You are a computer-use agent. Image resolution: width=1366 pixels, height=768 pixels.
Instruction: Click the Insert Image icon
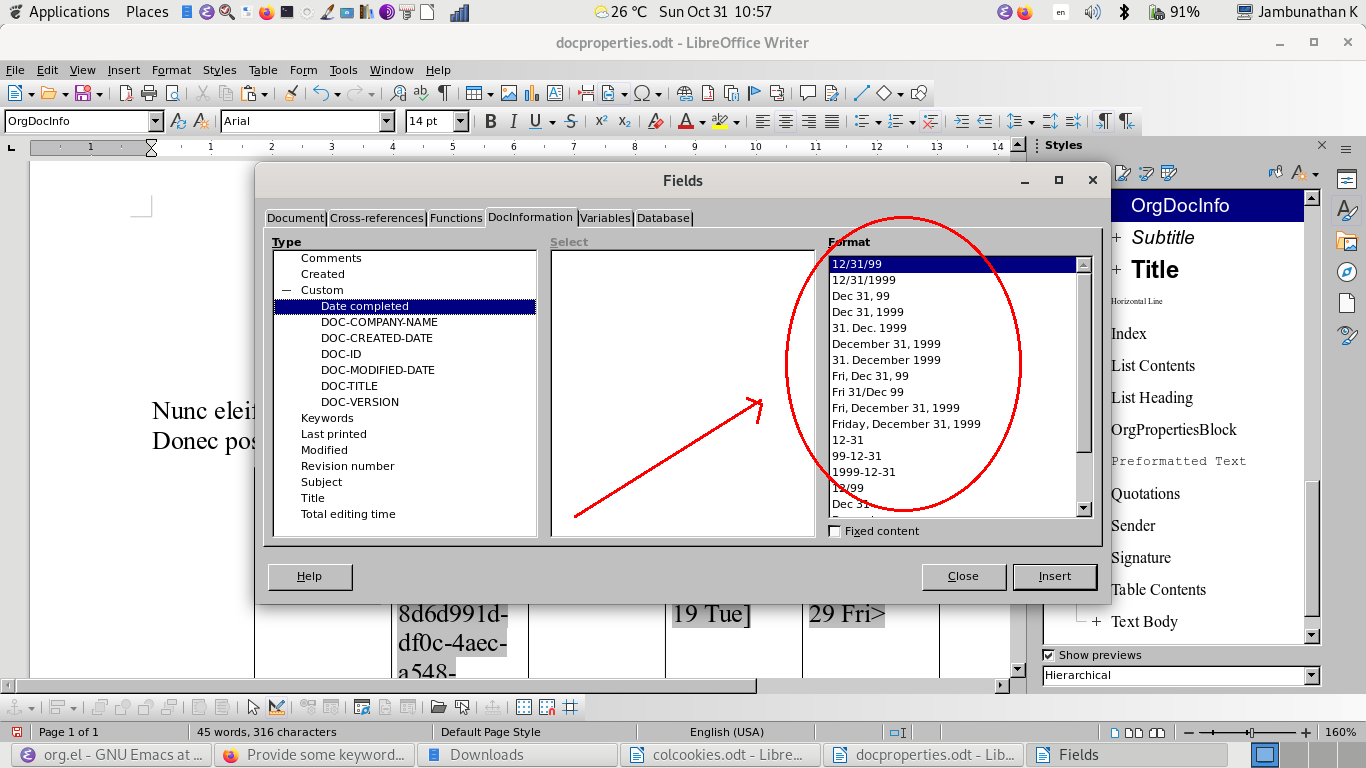coord(509,94)
